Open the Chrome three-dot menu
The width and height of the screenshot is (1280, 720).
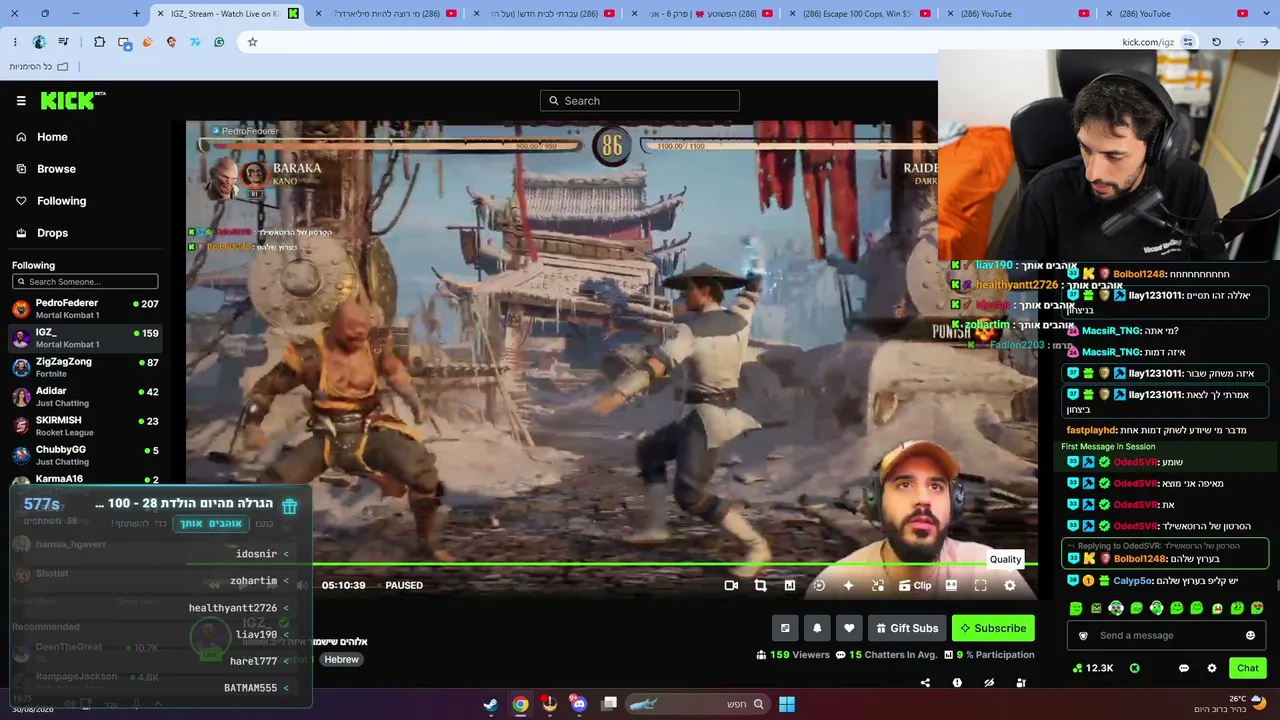point(15,42)
